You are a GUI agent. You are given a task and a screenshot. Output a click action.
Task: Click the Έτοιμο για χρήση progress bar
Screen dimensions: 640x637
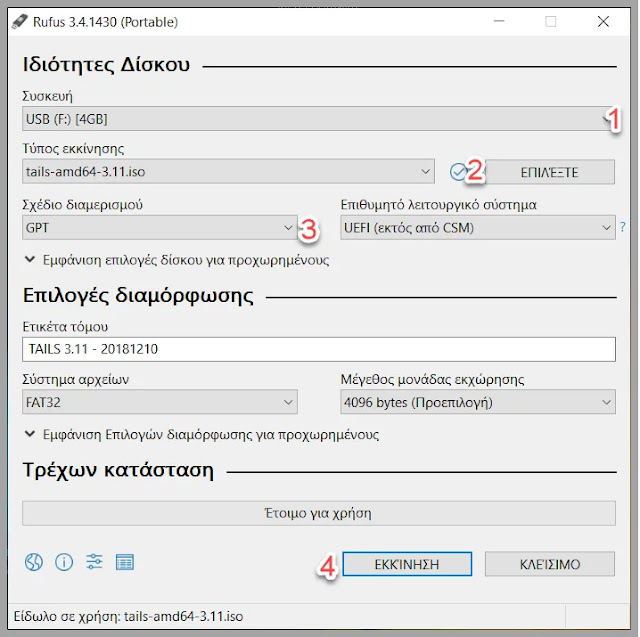319,513
